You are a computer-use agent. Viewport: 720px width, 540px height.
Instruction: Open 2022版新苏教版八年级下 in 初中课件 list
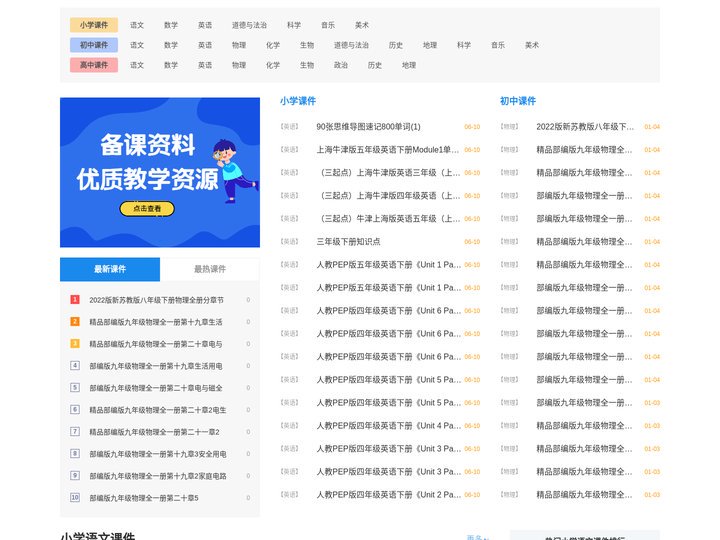pyautogui.click(x=585, y=127)
